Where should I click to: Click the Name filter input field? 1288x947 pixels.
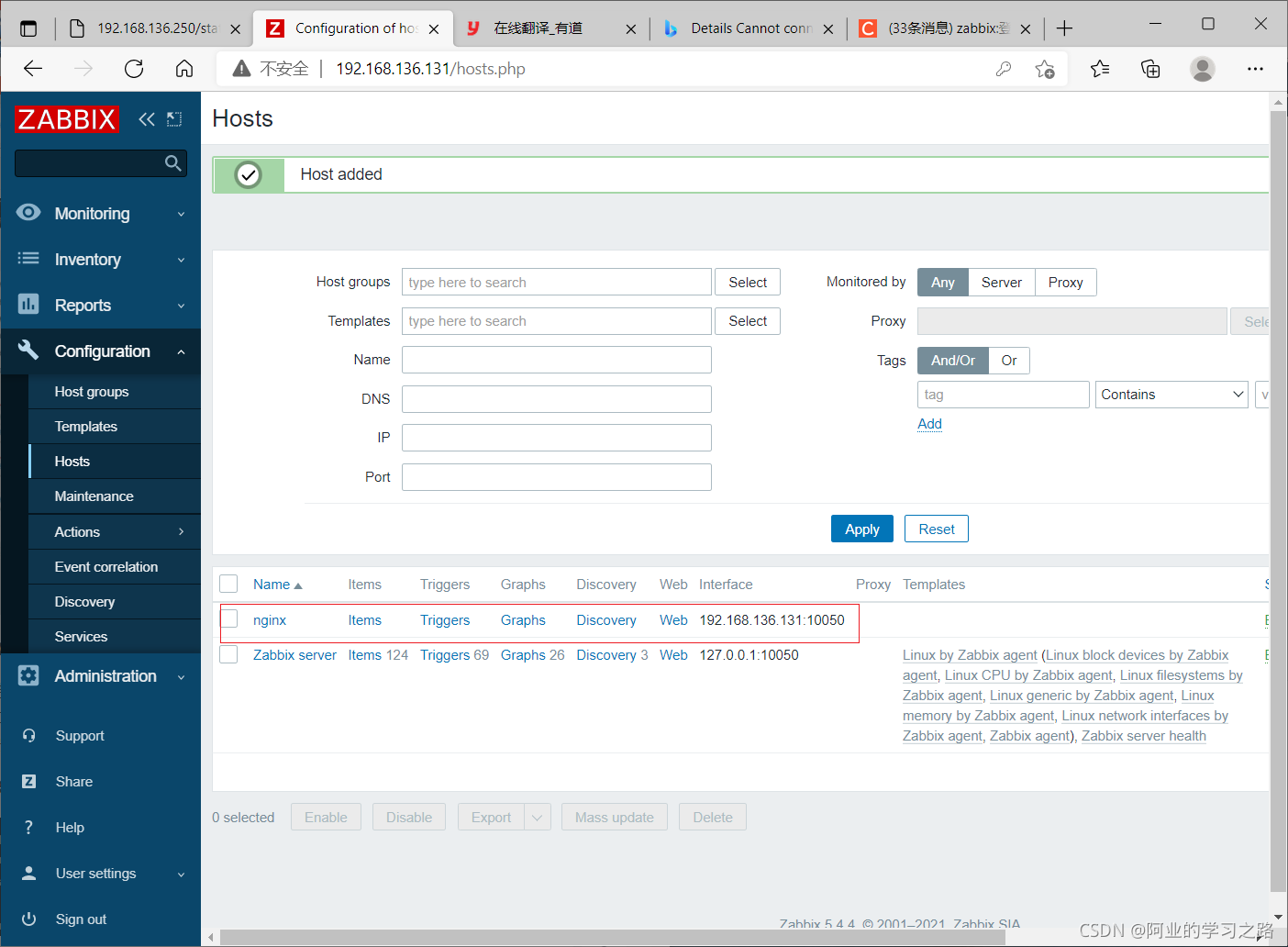[x=557, y=360]
